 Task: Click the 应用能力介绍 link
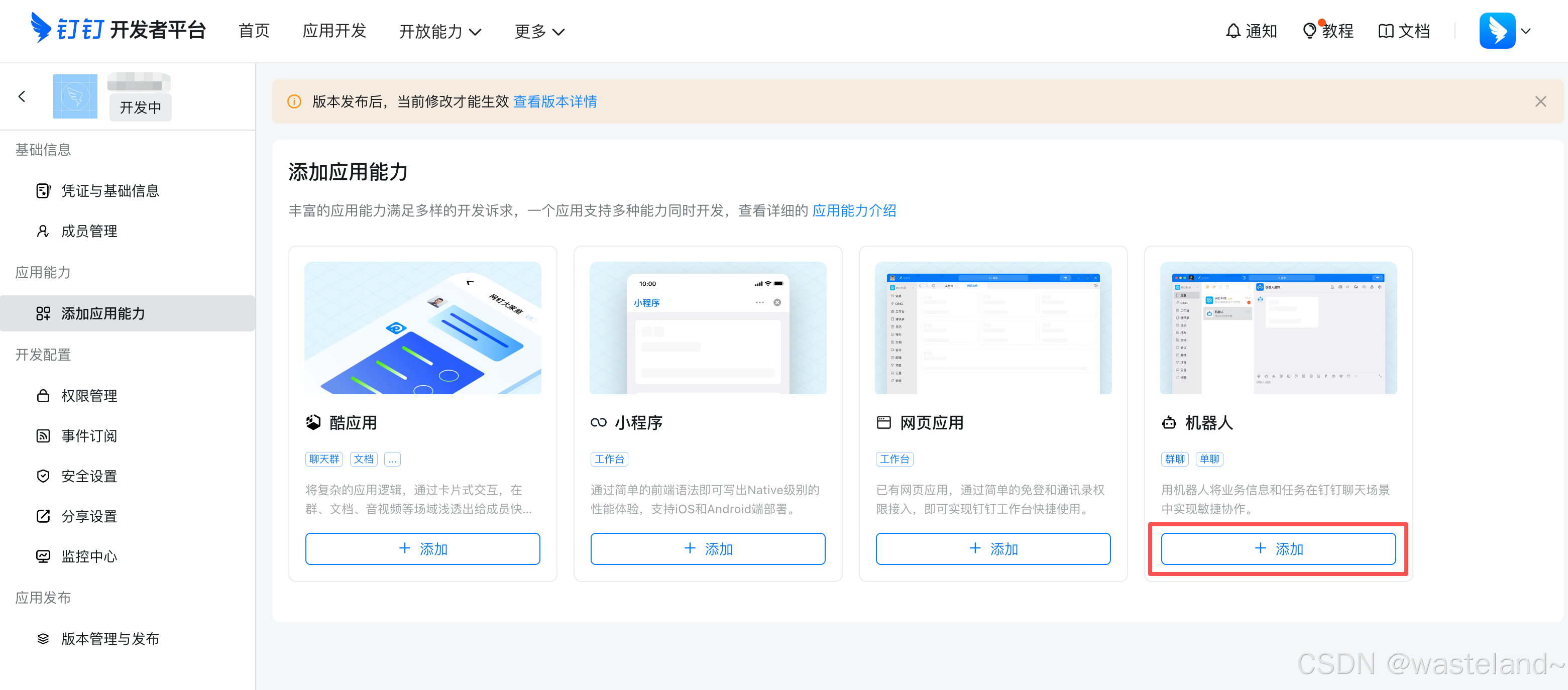tap(855, 210)
